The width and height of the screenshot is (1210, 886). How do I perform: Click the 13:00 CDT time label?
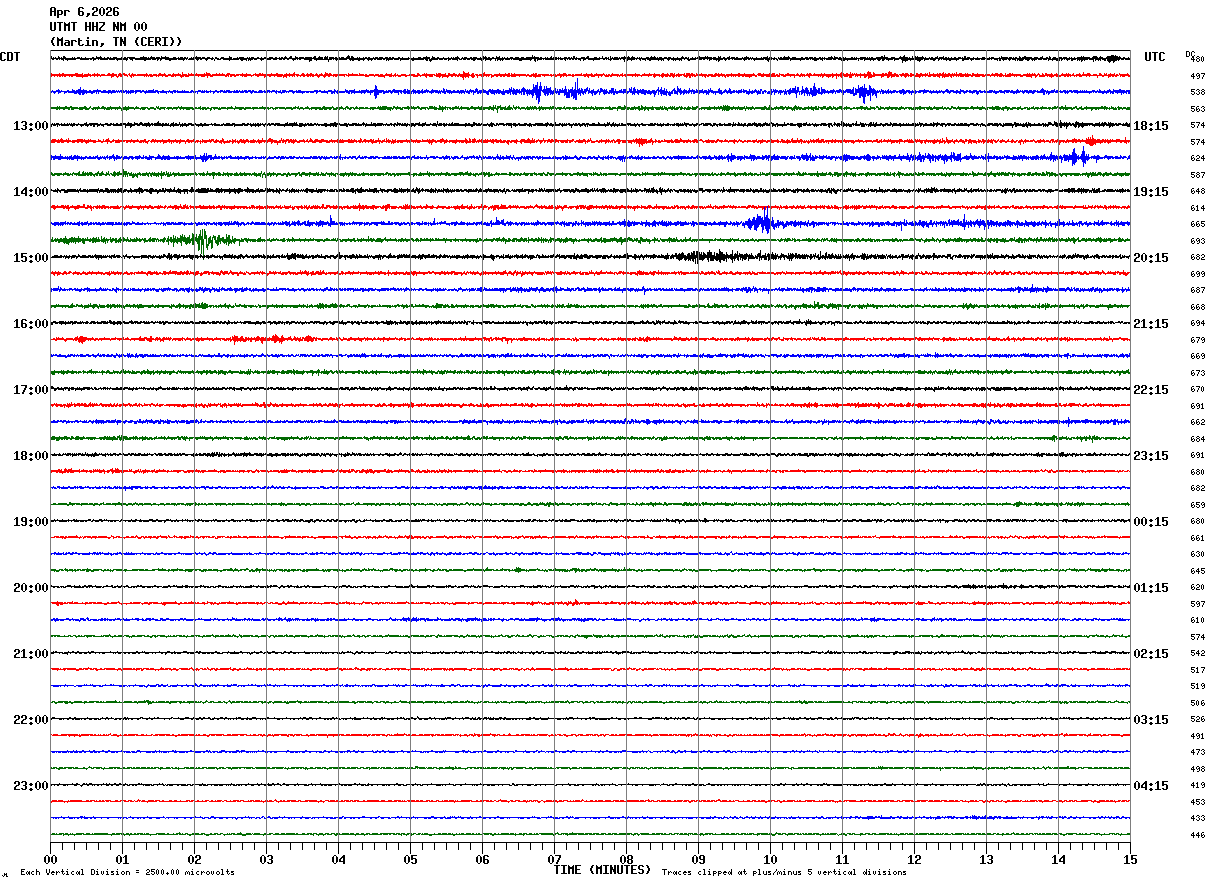[30, 125]
